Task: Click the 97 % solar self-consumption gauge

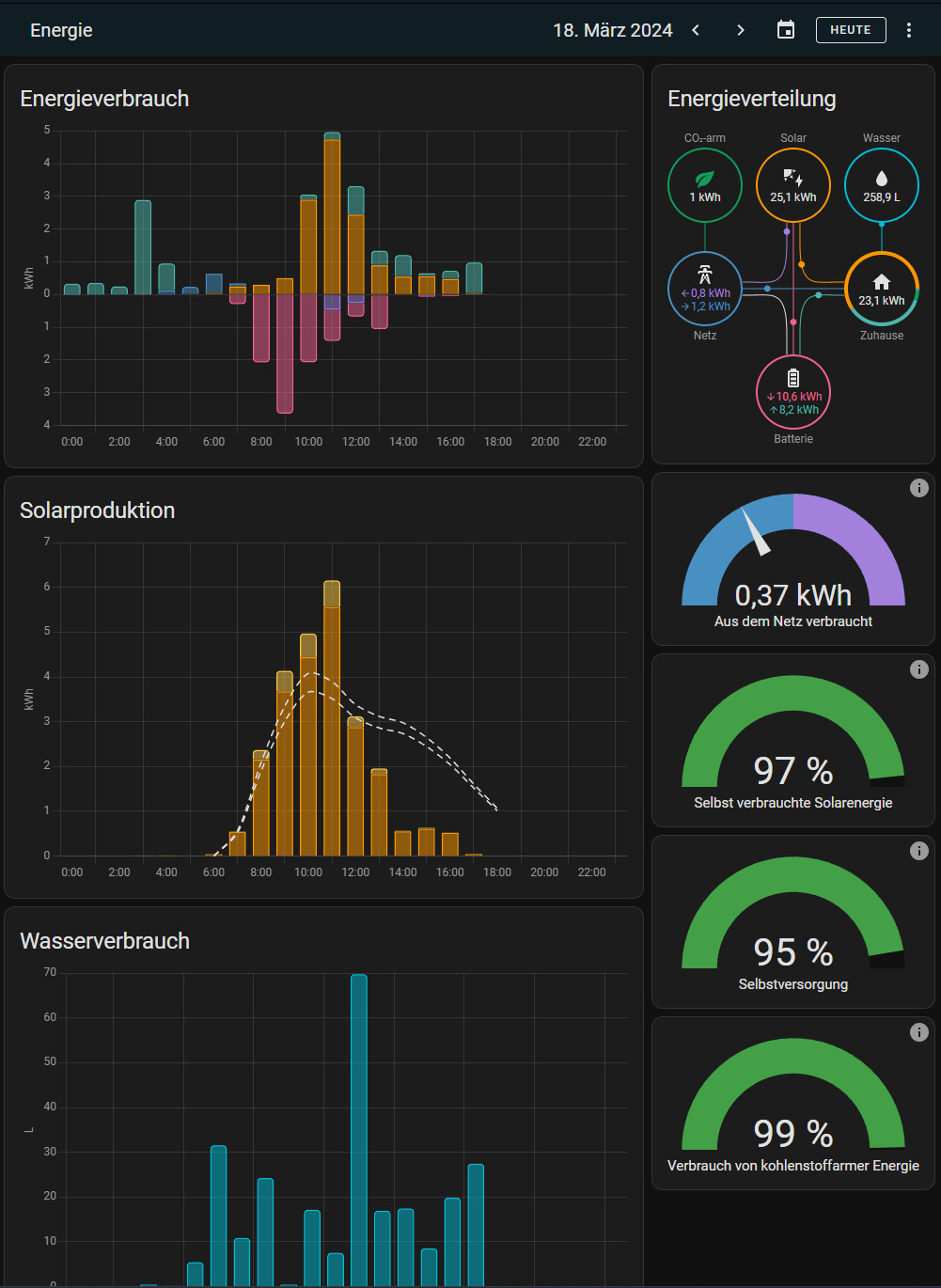Action: pyautogui.click(x=793, y=743)
